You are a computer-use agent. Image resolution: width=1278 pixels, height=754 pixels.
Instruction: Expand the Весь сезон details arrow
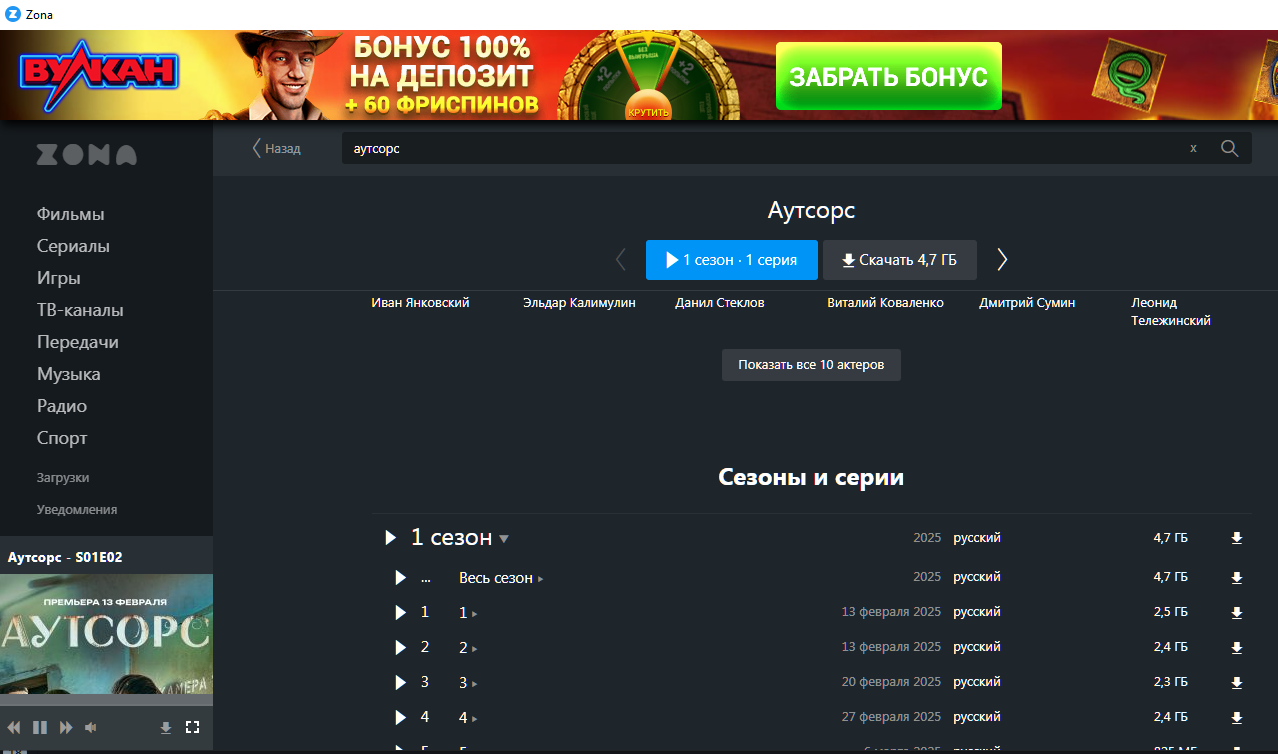pos(541,579)
